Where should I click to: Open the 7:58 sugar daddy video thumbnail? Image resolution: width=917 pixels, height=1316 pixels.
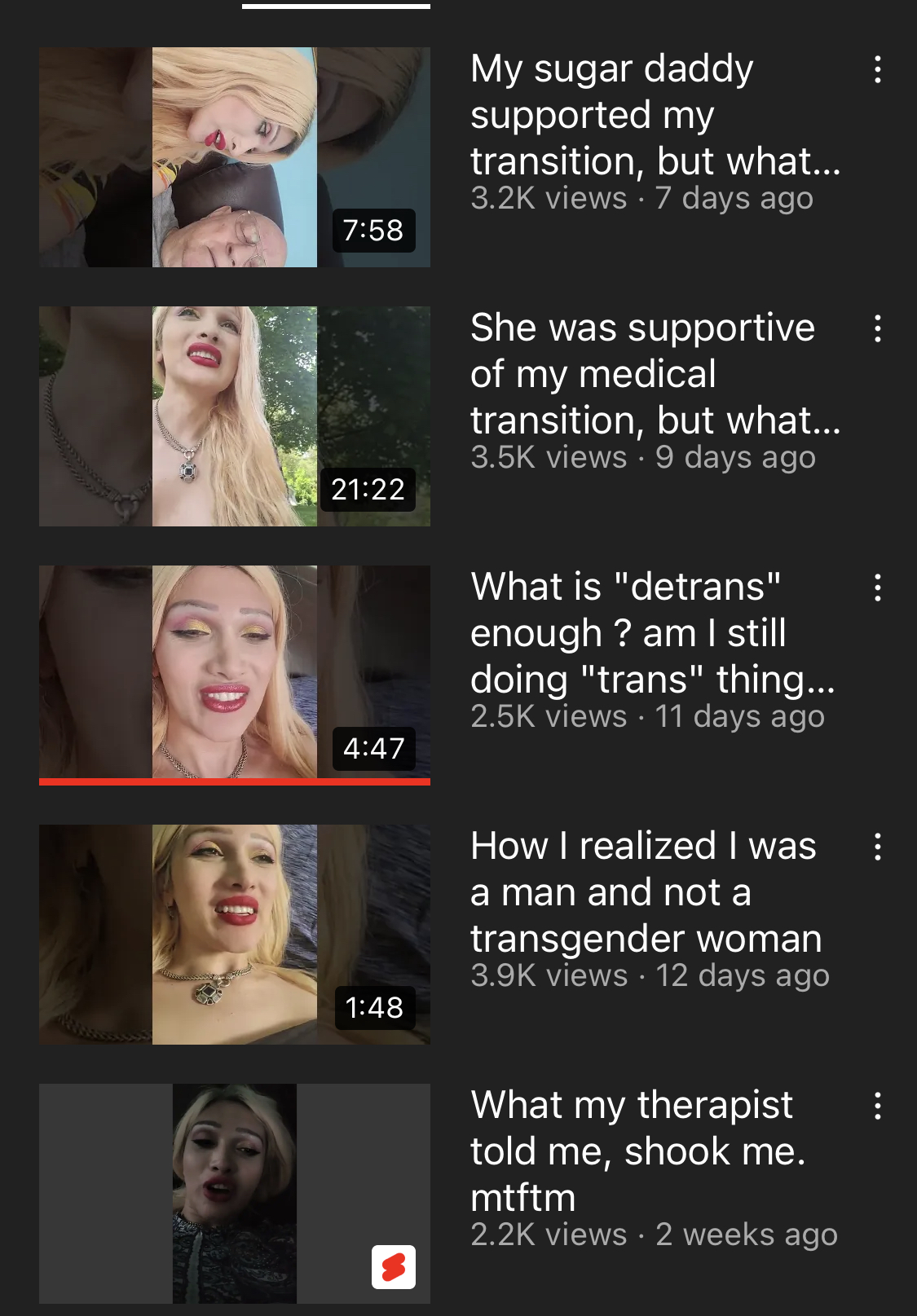(x=235, y=157)
